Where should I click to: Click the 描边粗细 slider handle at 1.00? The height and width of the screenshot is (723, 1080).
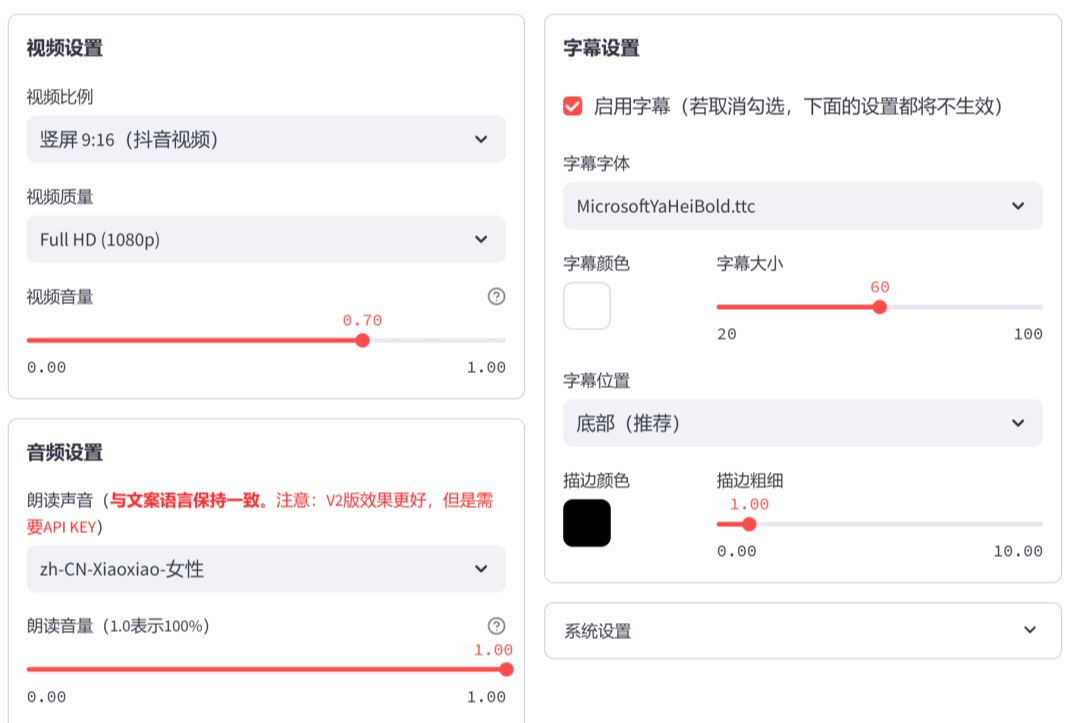pyautogui.click(x=750, y=523)
